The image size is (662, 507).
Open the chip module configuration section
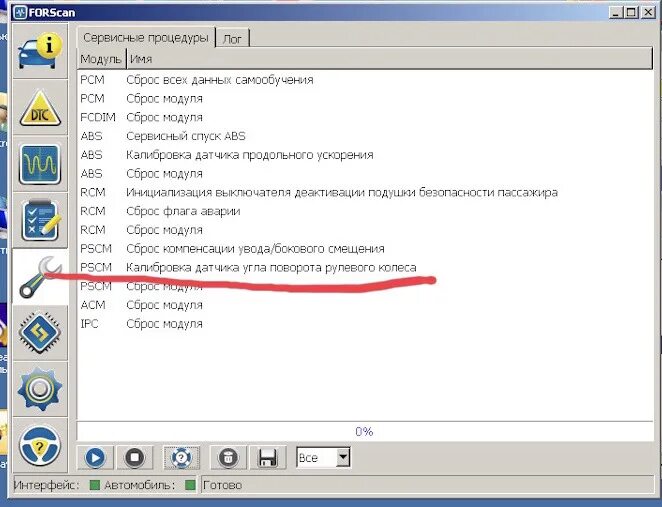[x=40, y=333]
